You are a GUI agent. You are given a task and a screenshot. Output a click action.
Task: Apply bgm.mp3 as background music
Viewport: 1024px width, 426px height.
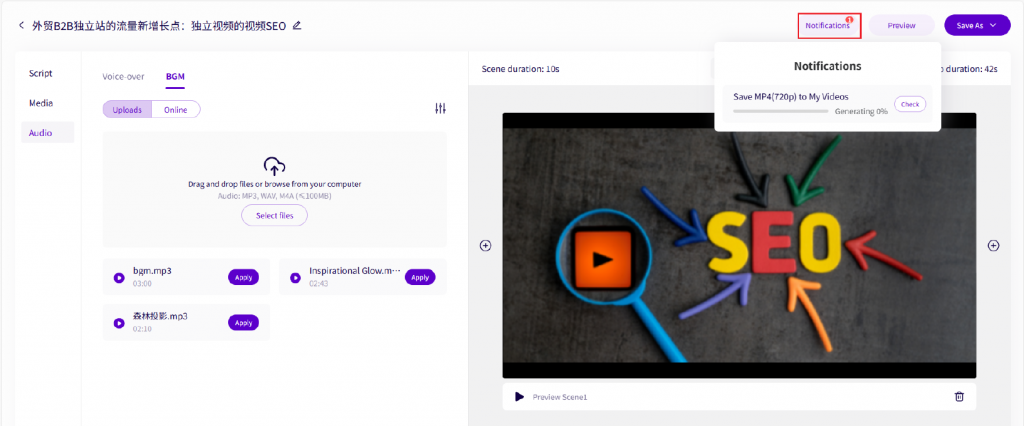coord(244,277)
